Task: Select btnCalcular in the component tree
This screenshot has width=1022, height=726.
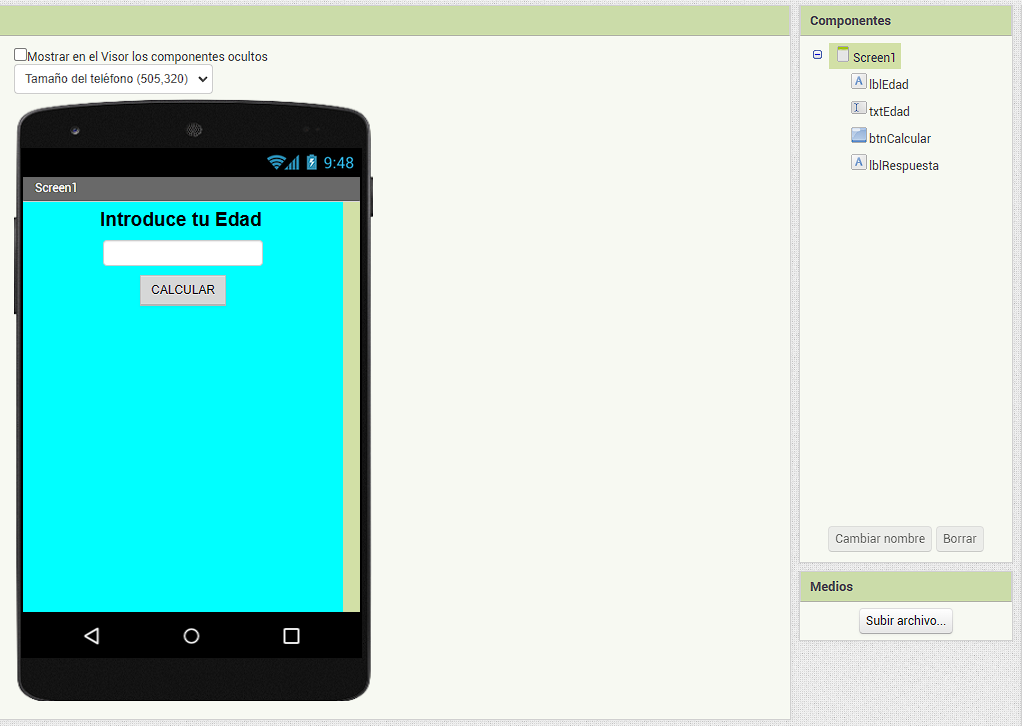Action: coord(900,139)
